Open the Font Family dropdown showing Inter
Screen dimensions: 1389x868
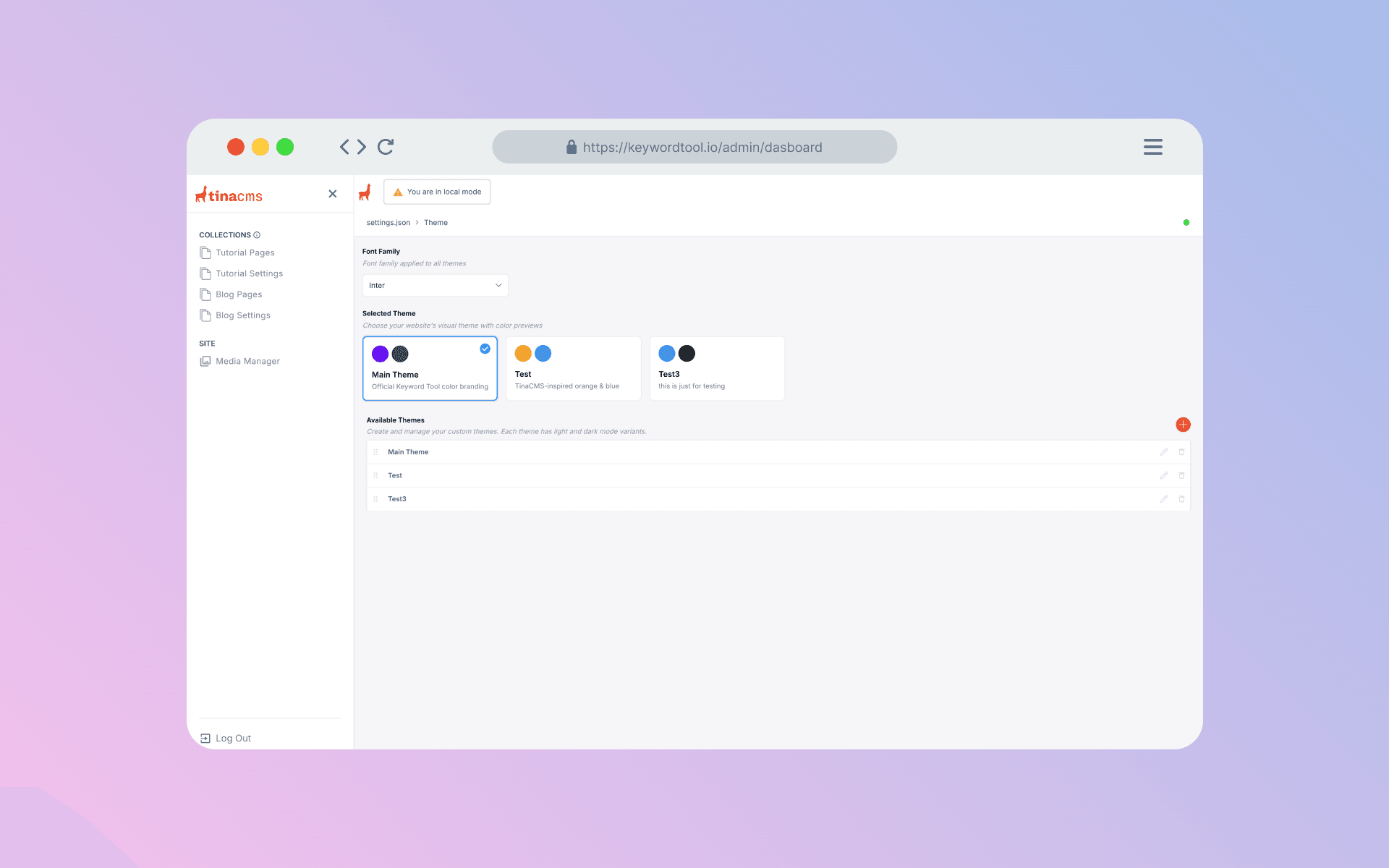tap(434, 285)
